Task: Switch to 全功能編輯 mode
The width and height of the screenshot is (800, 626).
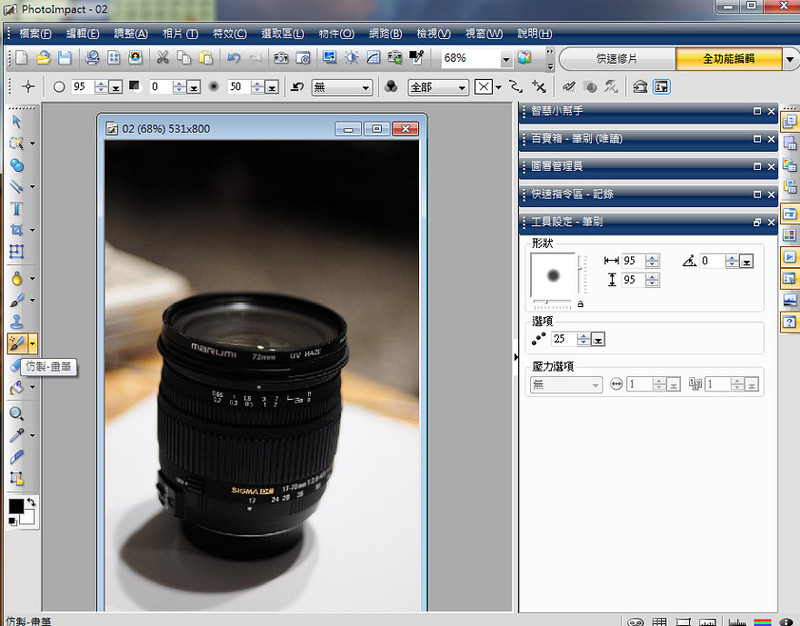Action: 729,59
